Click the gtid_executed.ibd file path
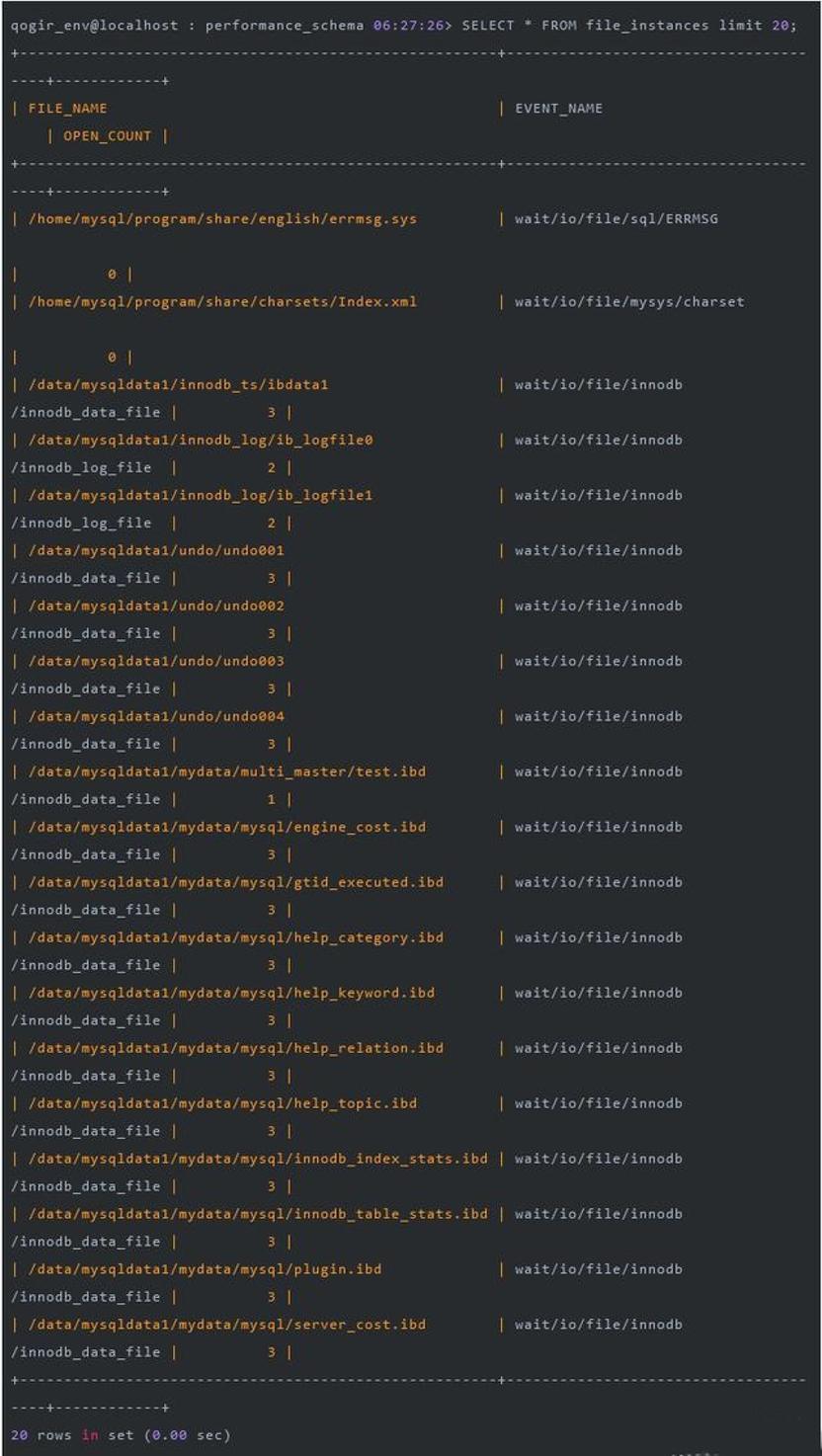The width and height of the screenshot is (822, 1456). coord(236,882)
